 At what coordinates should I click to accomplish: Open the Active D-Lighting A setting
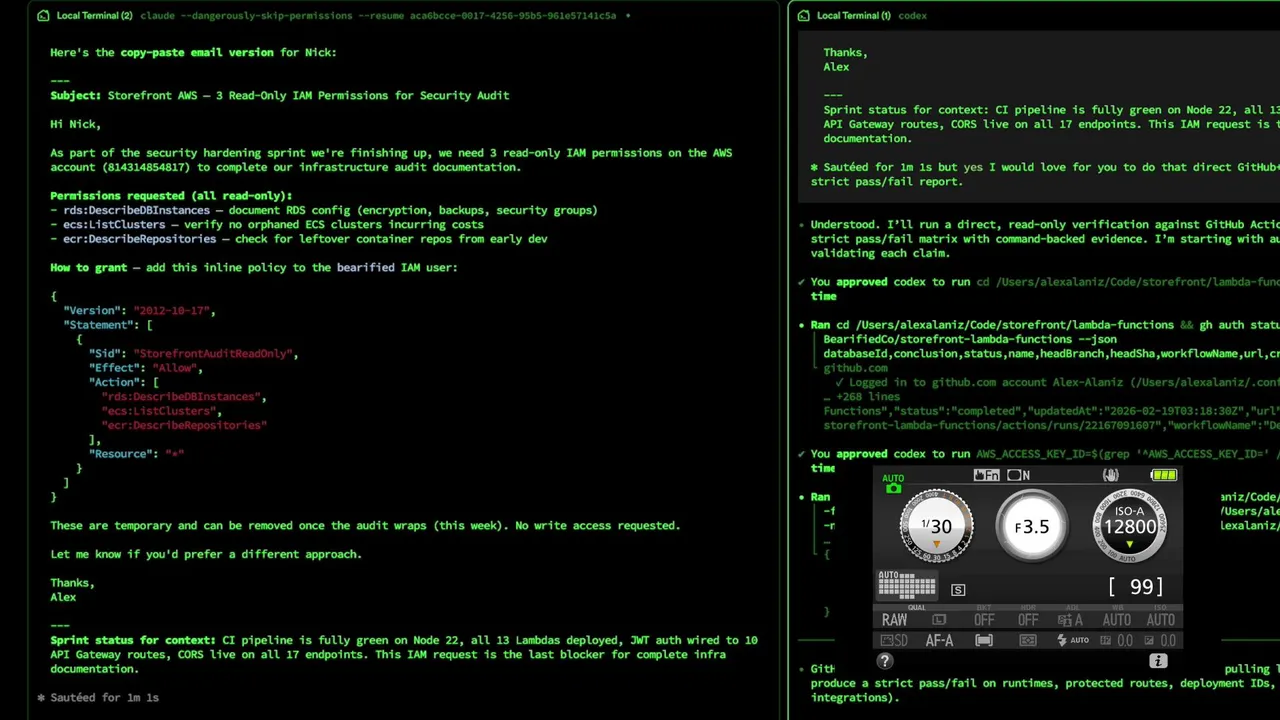(1072, 620)
